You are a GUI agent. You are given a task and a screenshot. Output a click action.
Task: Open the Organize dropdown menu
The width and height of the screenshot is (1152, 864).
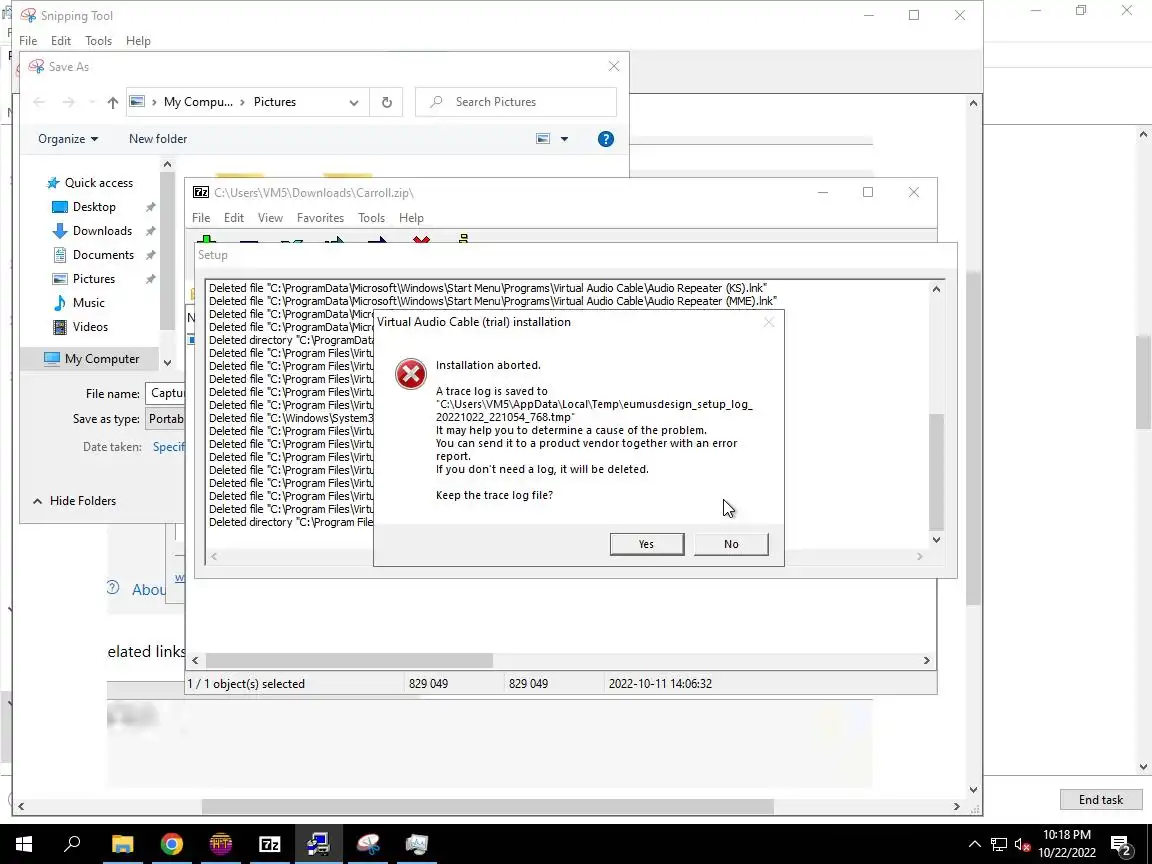(68, 139)
